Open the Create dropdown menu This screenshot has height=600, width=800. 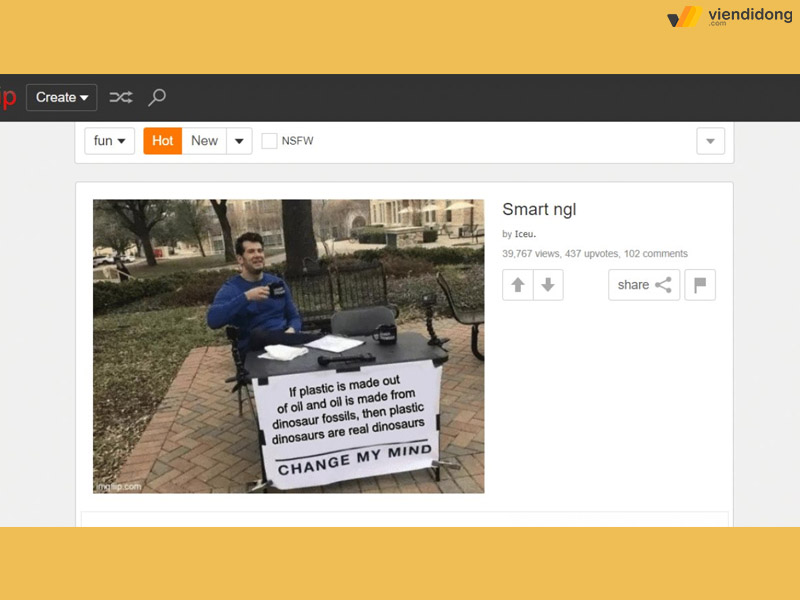[x=61, y=97]
